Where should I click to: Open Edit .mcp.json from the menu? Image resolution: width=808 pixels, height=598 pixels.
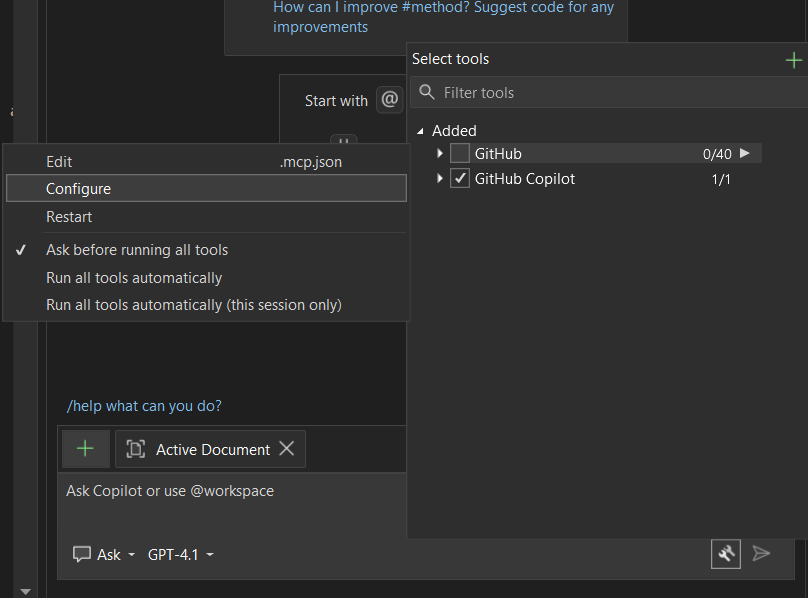(x=59, y=161)
